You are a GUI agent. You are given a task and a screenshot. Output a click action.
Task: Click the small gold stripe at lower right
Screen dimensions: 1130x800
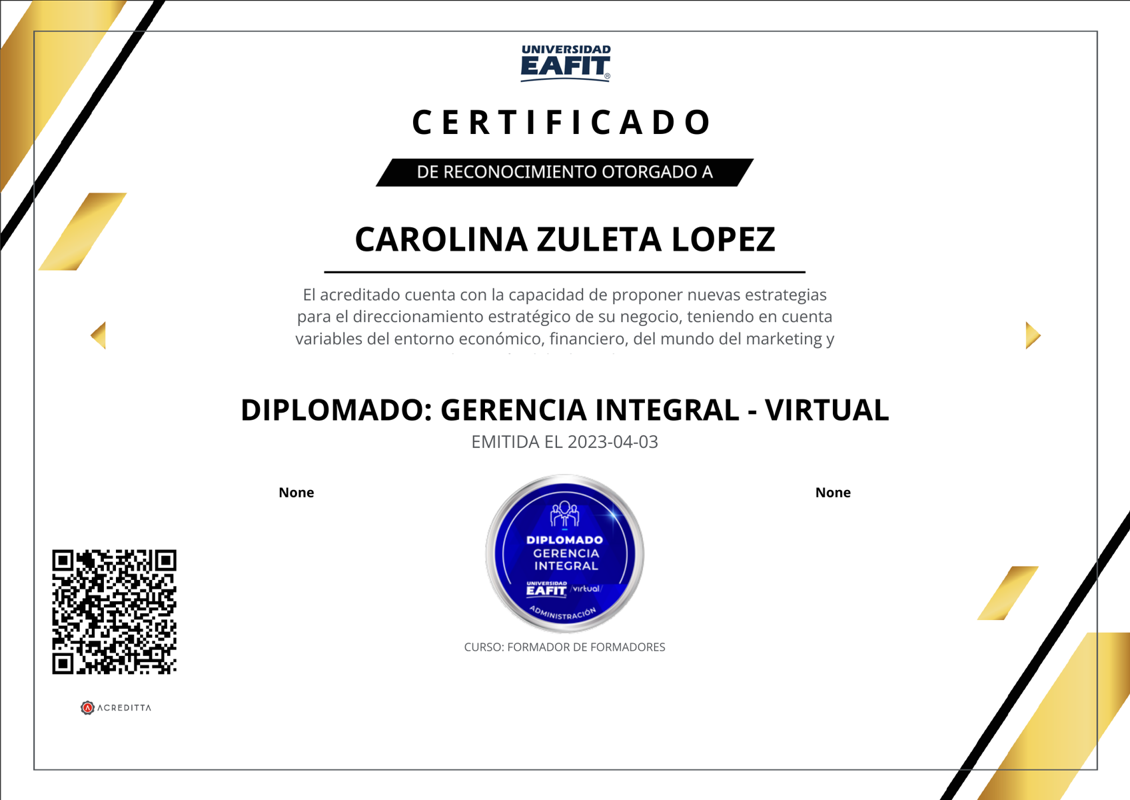(1007, 593)
